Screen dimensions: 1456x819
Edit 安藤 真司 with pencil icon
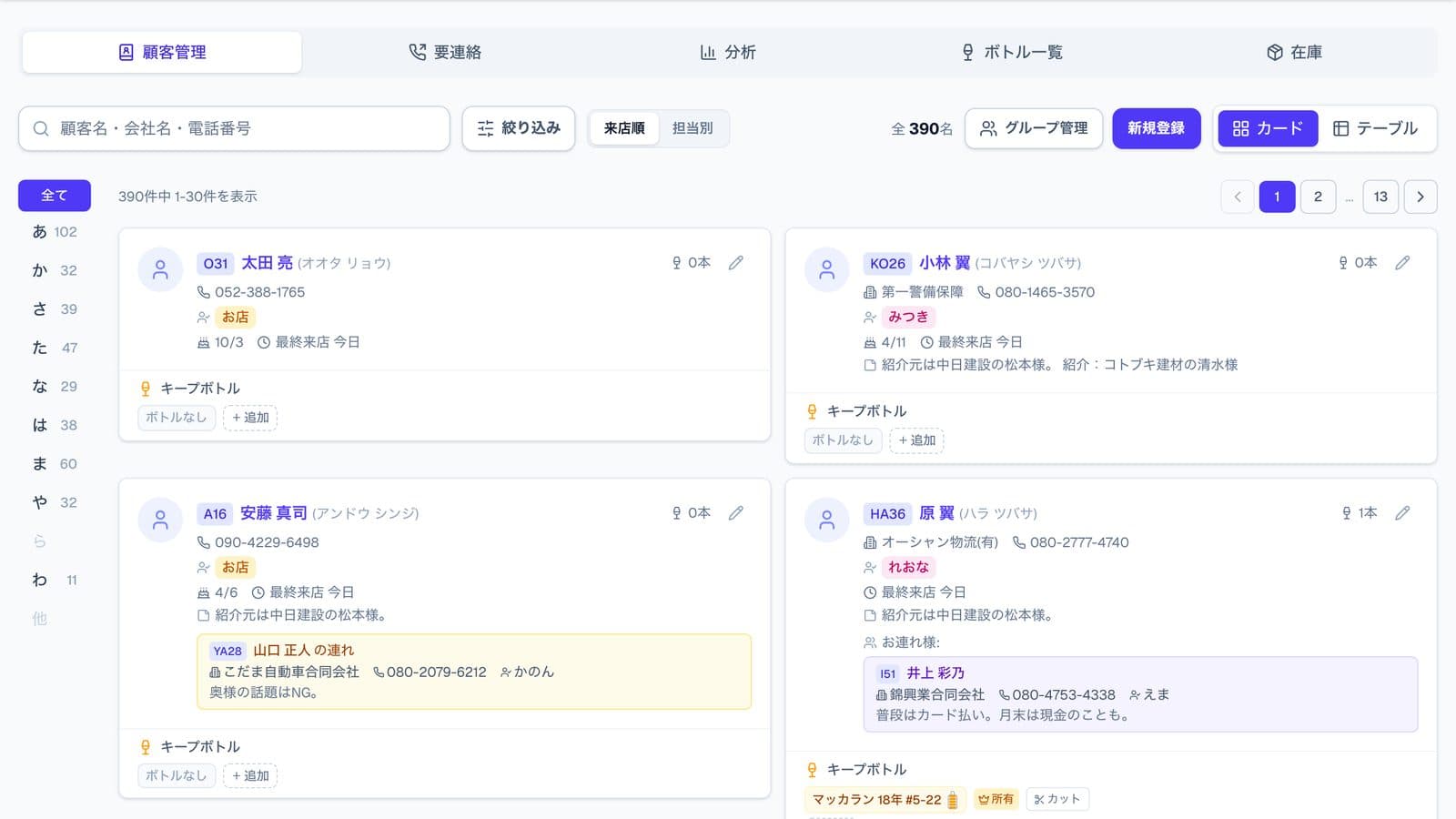[736, 513]
